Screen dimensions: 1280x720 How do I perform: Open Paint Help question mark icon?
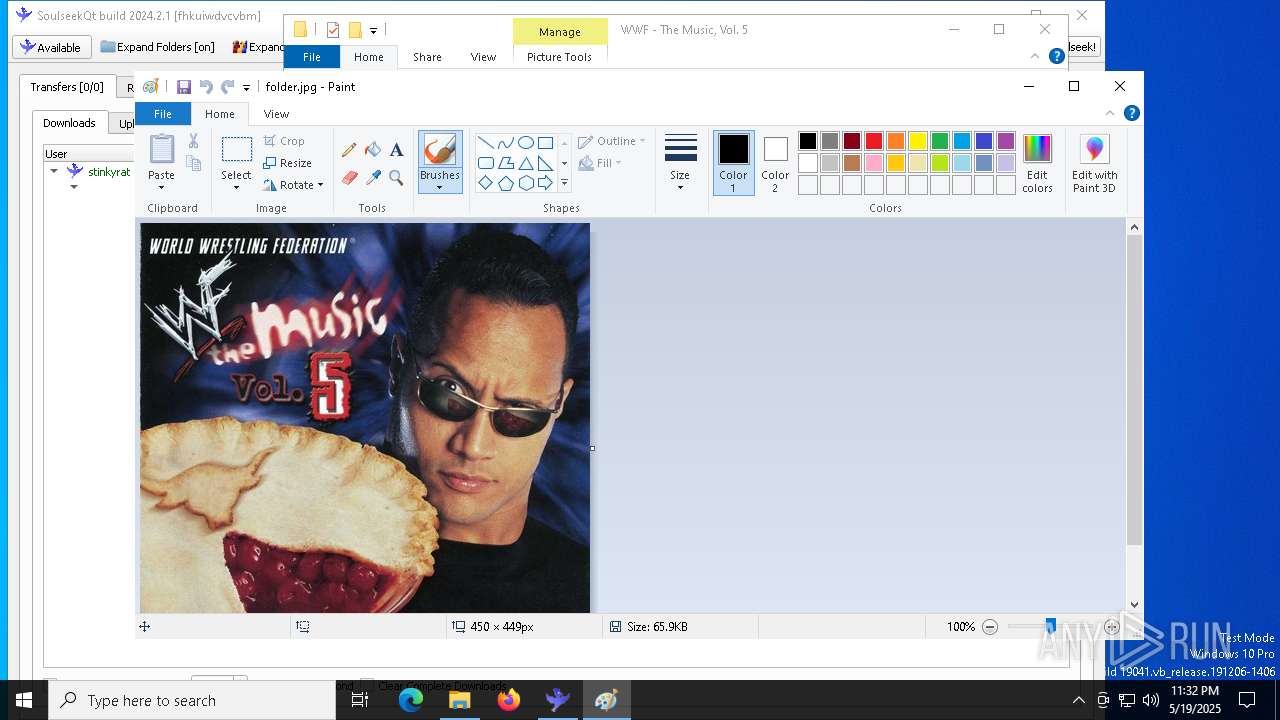1131,113
